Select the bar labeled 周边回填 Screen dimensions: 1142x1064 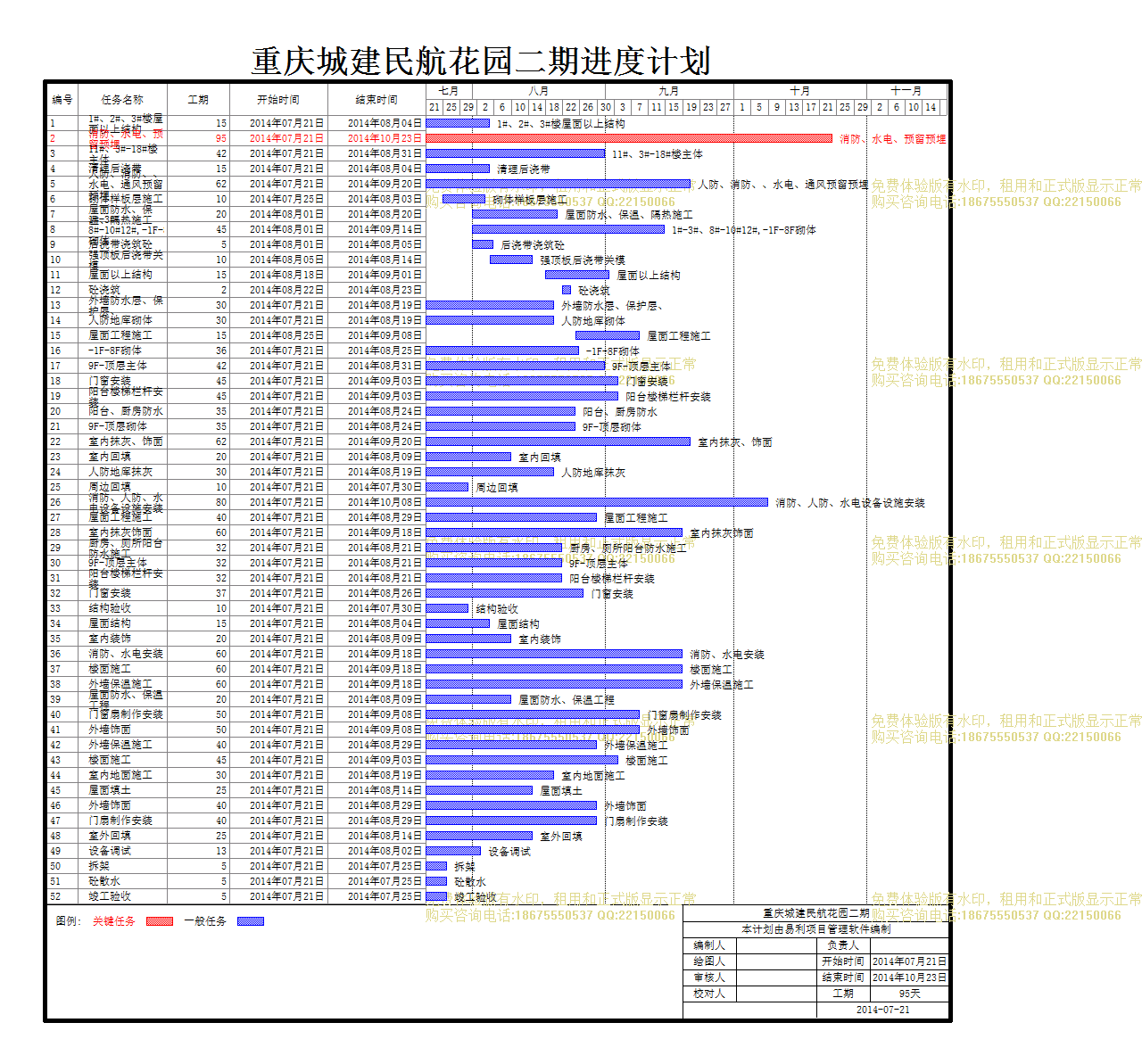[x=447, y=487]
